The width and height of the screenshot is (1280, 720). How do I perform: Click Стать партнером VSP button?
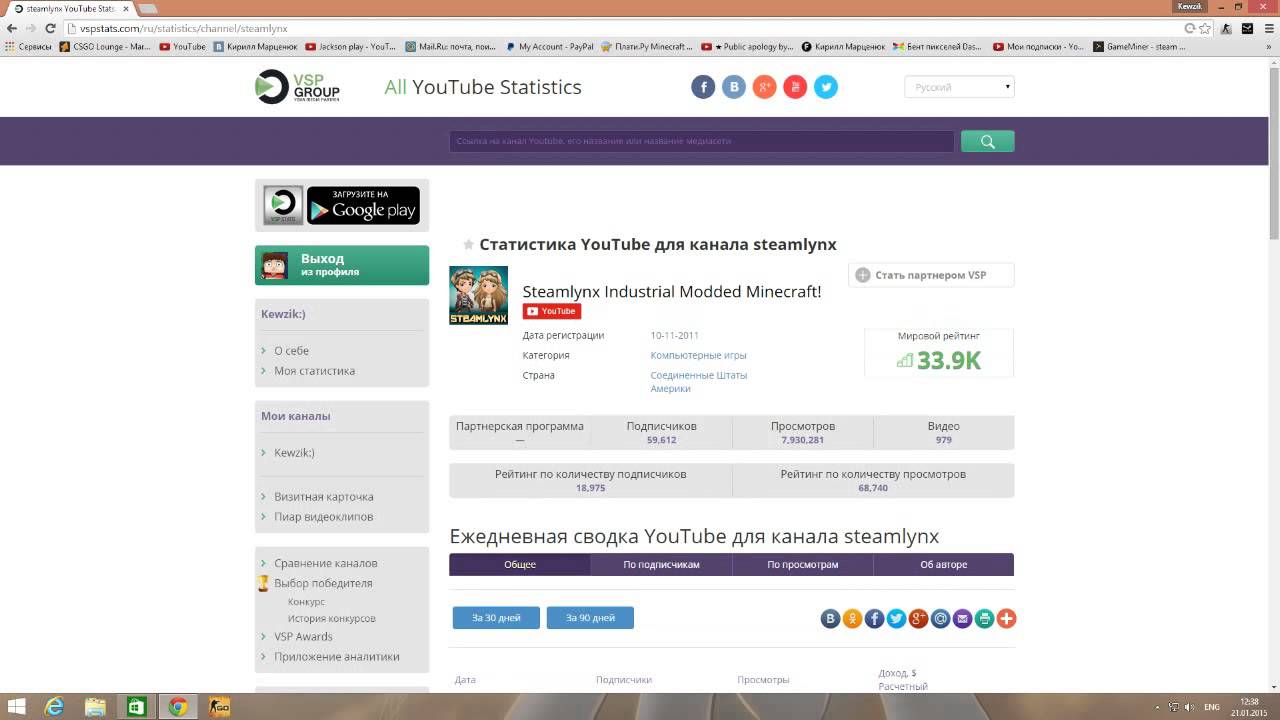[931, 275]
